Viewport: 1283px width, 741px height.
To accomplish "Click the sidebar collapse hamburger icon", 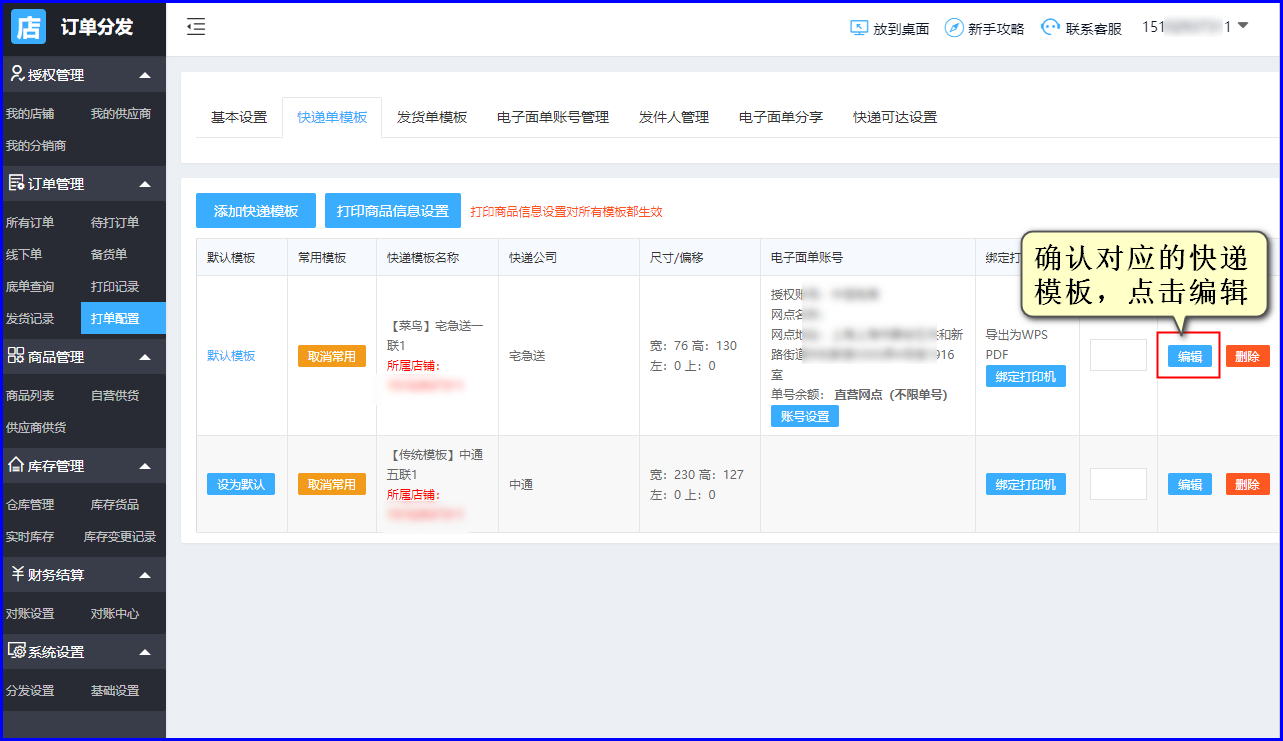I will point(196,28).
